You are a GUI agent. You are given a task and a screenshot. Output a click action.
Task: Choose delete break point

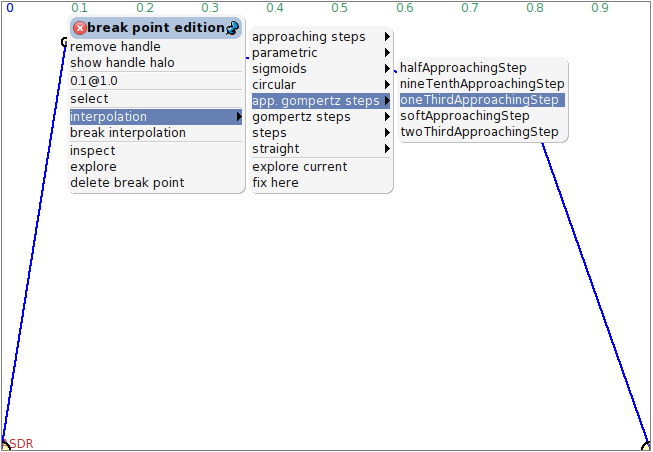pos(156,182)
